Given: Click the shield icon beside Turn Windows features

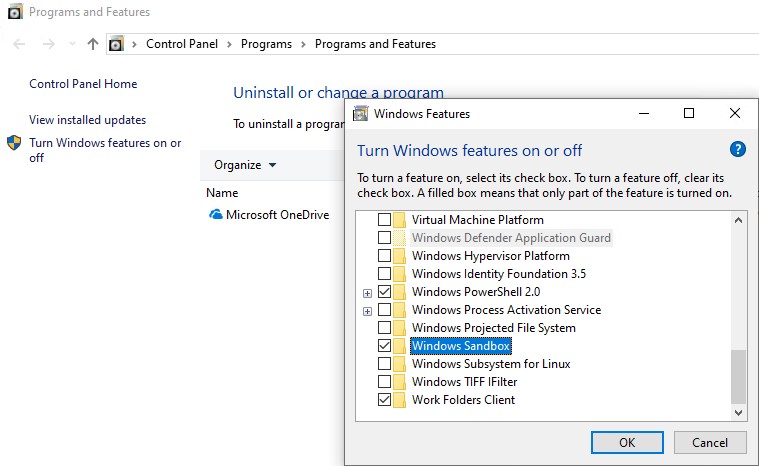Looking at the screenshot, I should tap(14, 143).
